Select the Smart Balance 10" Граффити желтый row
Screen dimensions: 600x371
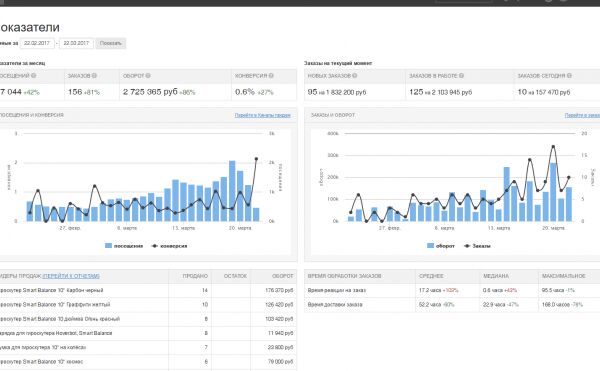click(x=148, y=304)
